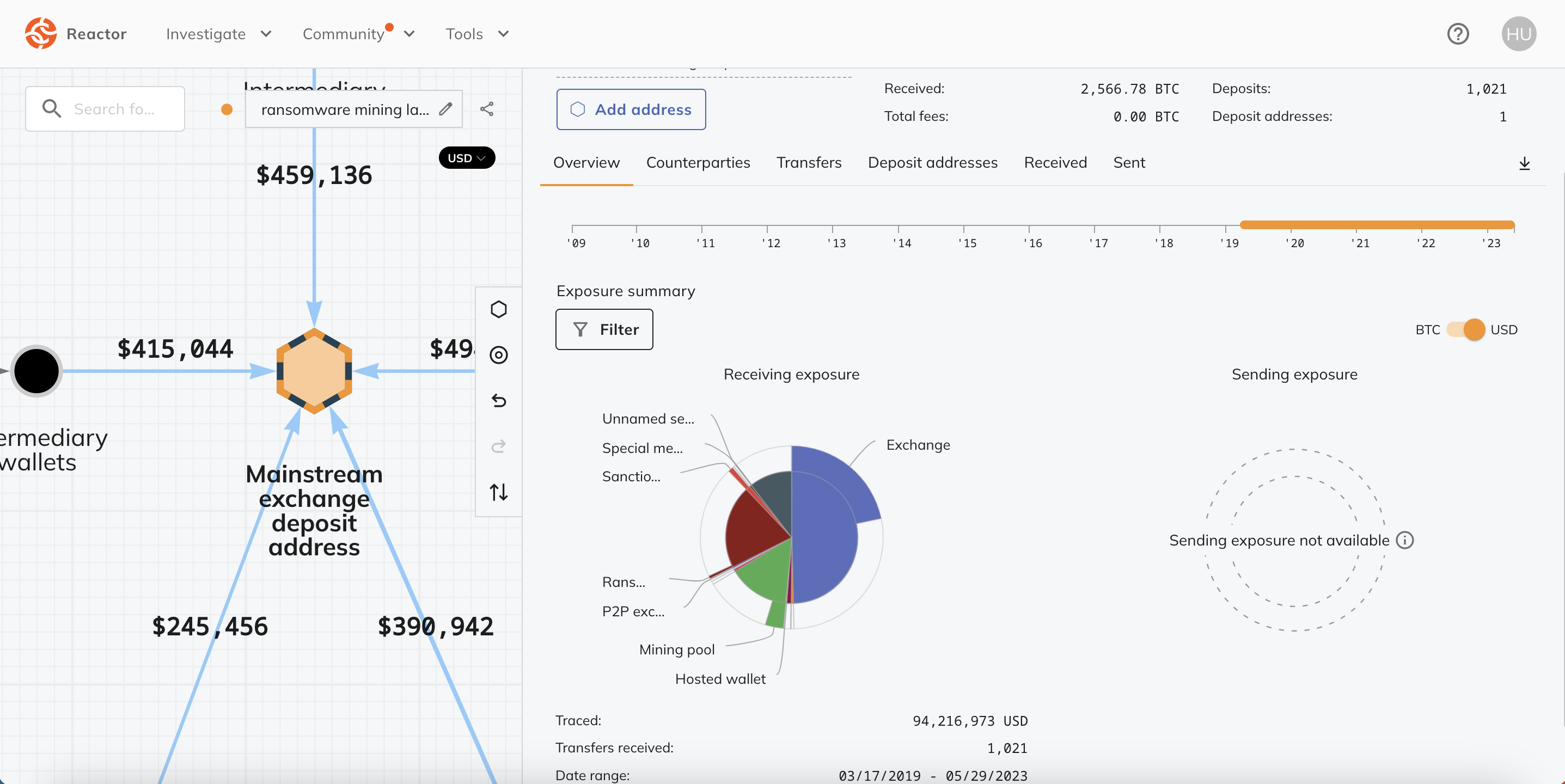Click the HU user avatar
Viewport: 1565px width, 784px height.
1518,34
